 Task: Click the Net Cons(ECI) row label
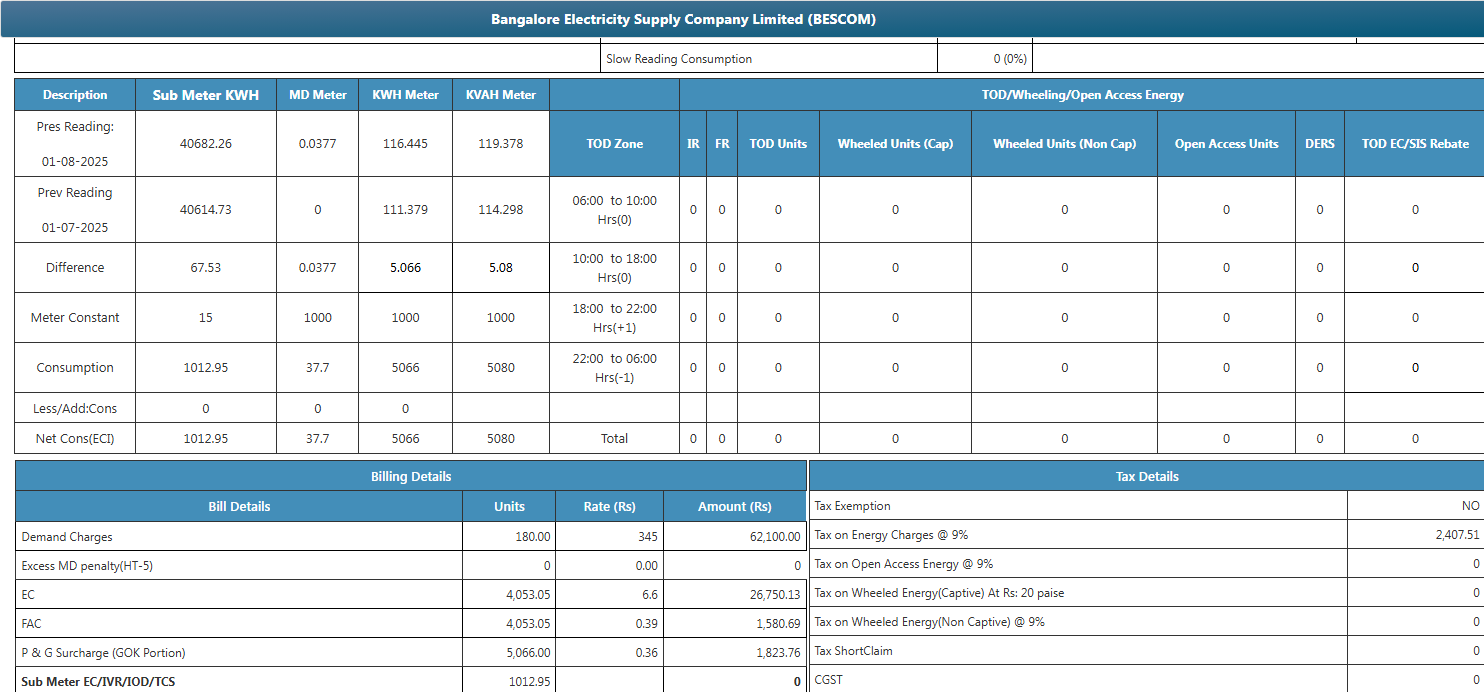[x=75, y=438]
